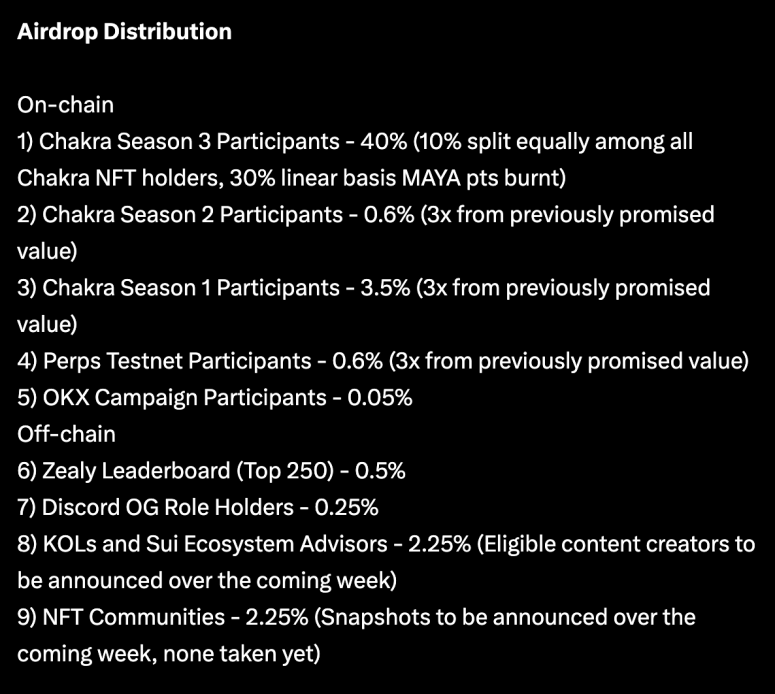Click the On-chain section label
Image resolution: width=775 pixels, height=694 pixels.
click(65, 105)
